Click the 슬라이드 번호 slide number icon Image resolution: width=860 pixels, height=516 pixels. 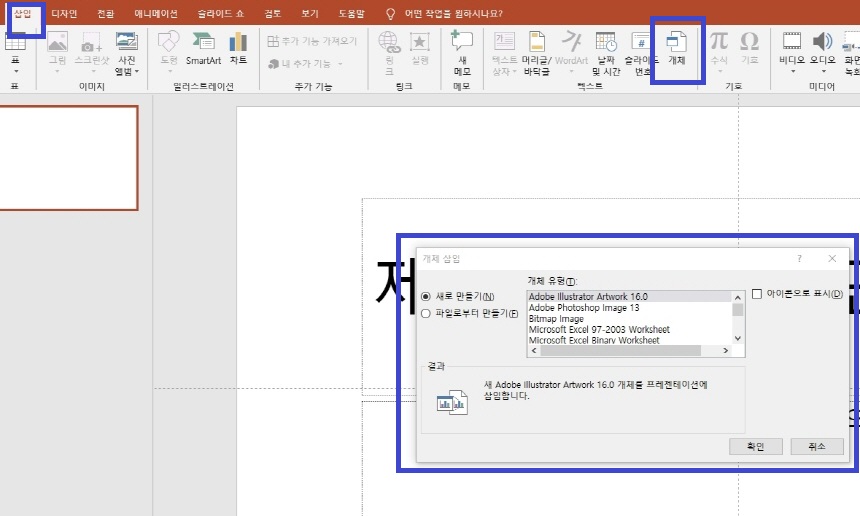pos(640,42)
